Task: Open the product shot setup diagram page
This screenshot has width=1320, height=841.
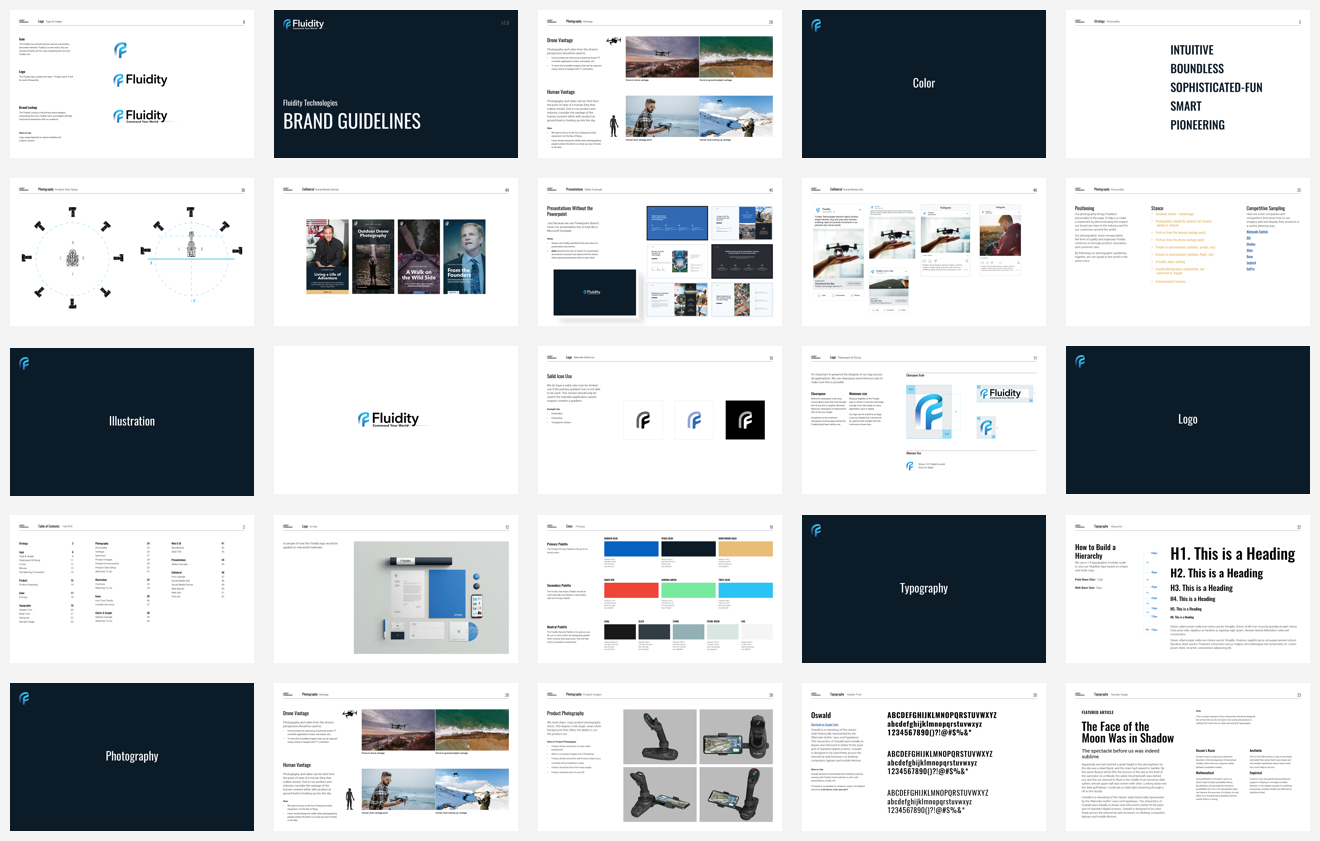Action: 132,252
